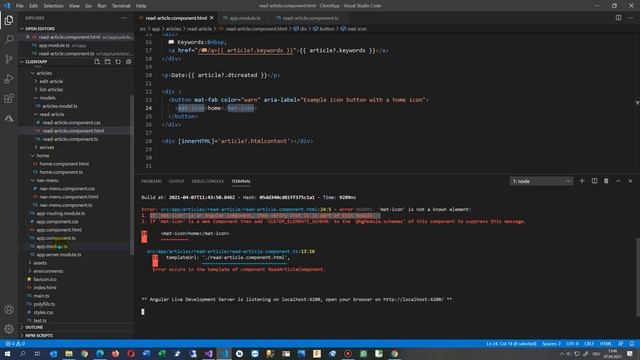This screenshot has width=640, height=360.
Task: Open the Selection menu
Action: coord(53,6)
